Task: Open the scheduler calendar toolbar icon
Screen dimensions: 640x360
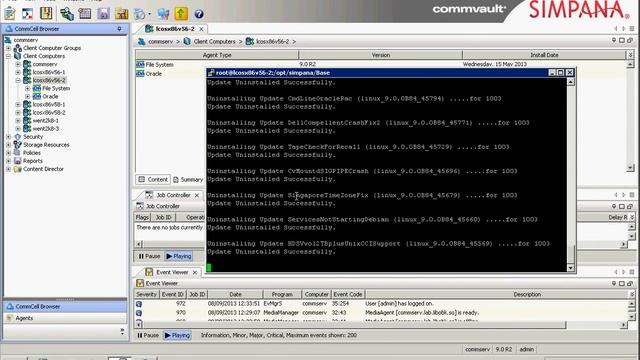Action: [84, 14]
